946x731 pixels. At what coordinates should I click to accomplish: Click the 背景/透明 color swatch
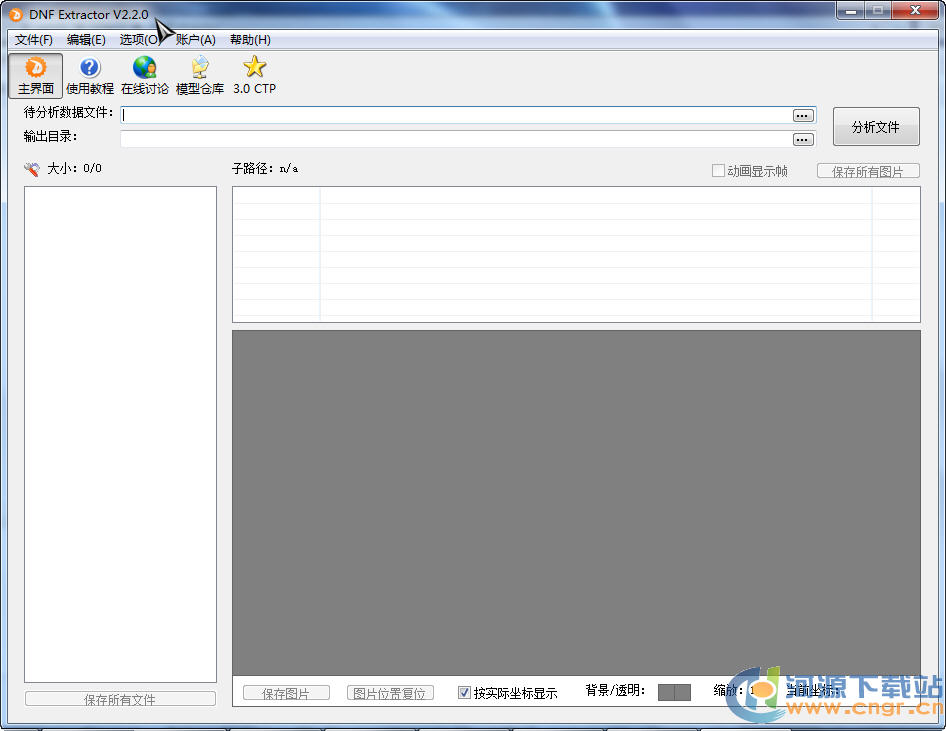pyautogui.click(x=674, y=691)
